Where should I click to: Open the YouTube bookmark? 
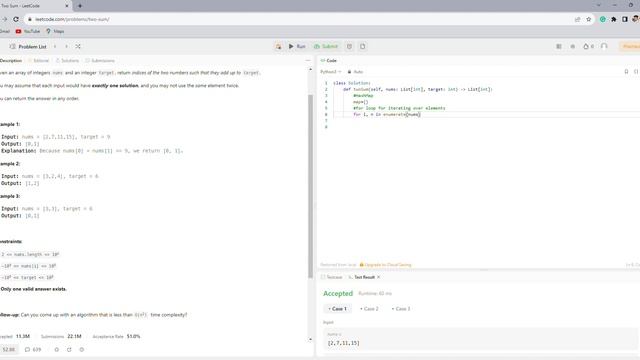(x=28, y=31)
